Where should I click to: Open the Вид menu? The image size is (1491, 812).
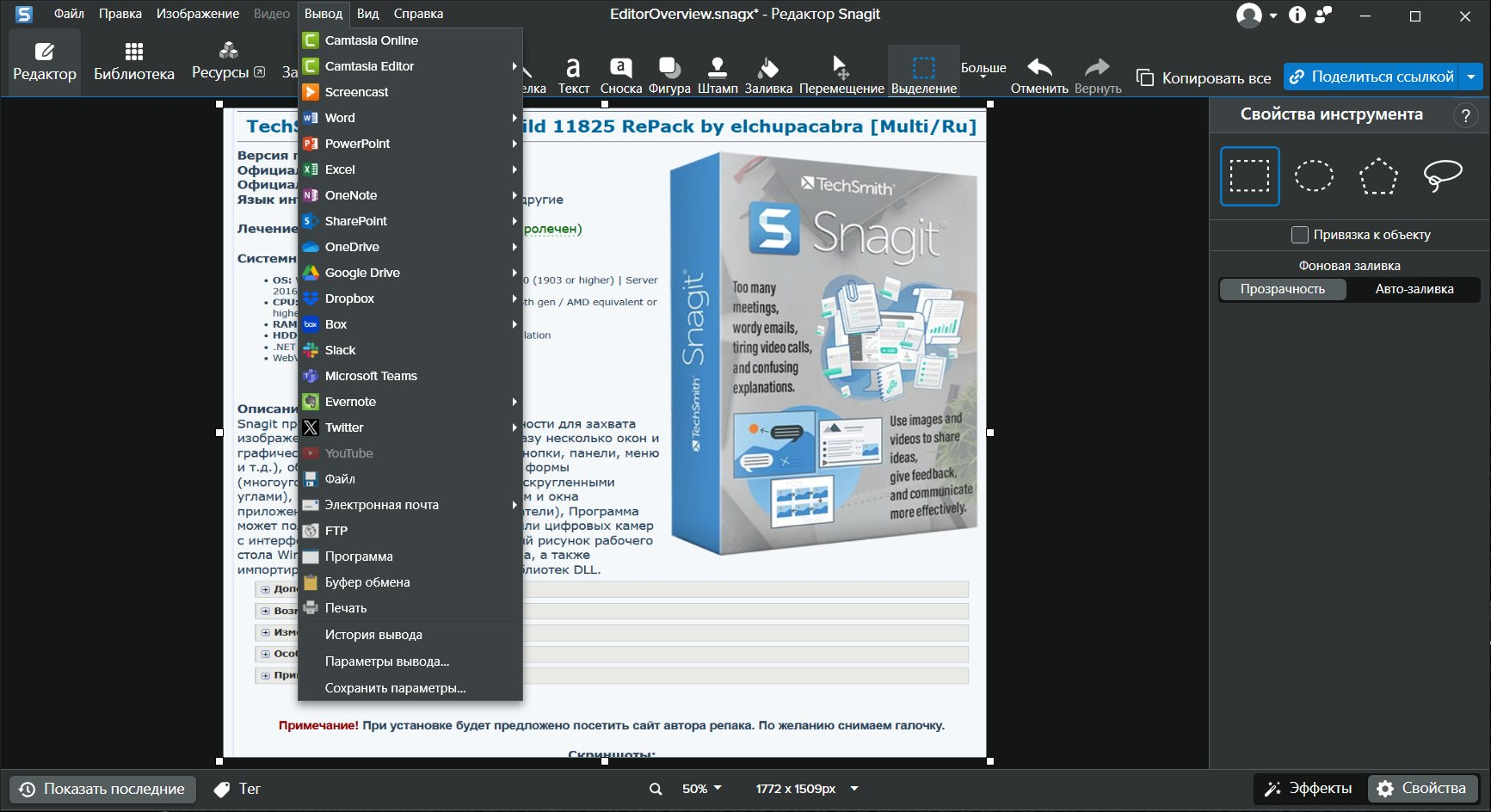[368, 14]
